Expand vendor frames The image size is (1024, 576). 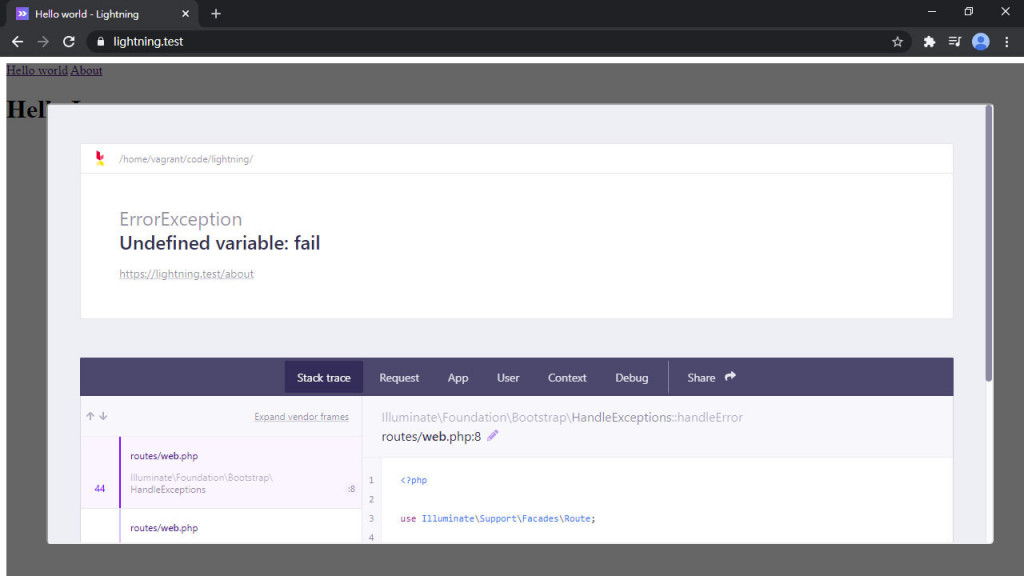click(x=301, y=417)
